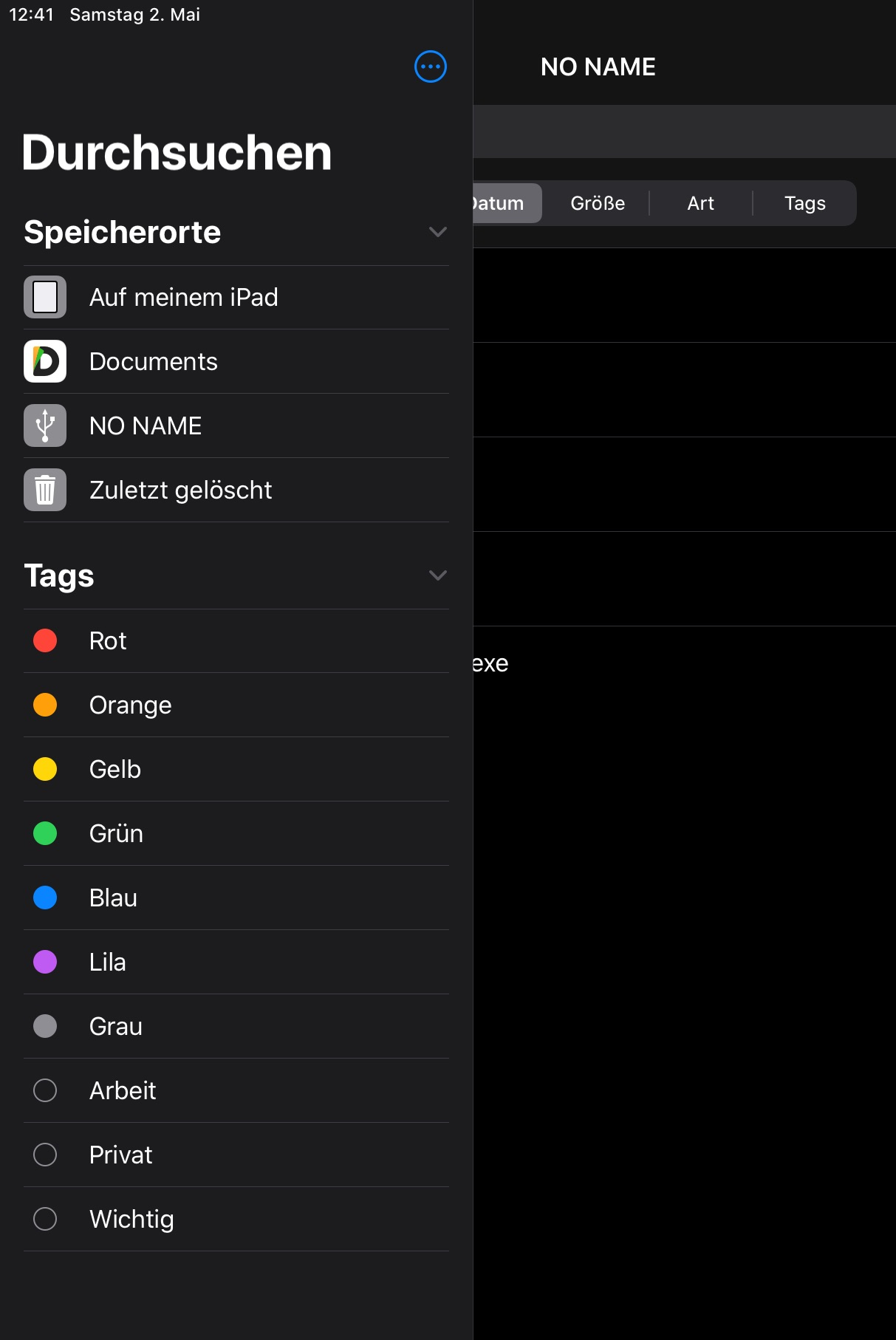
Task: Open the more options ellipsis menu
Action: (431, 67)
